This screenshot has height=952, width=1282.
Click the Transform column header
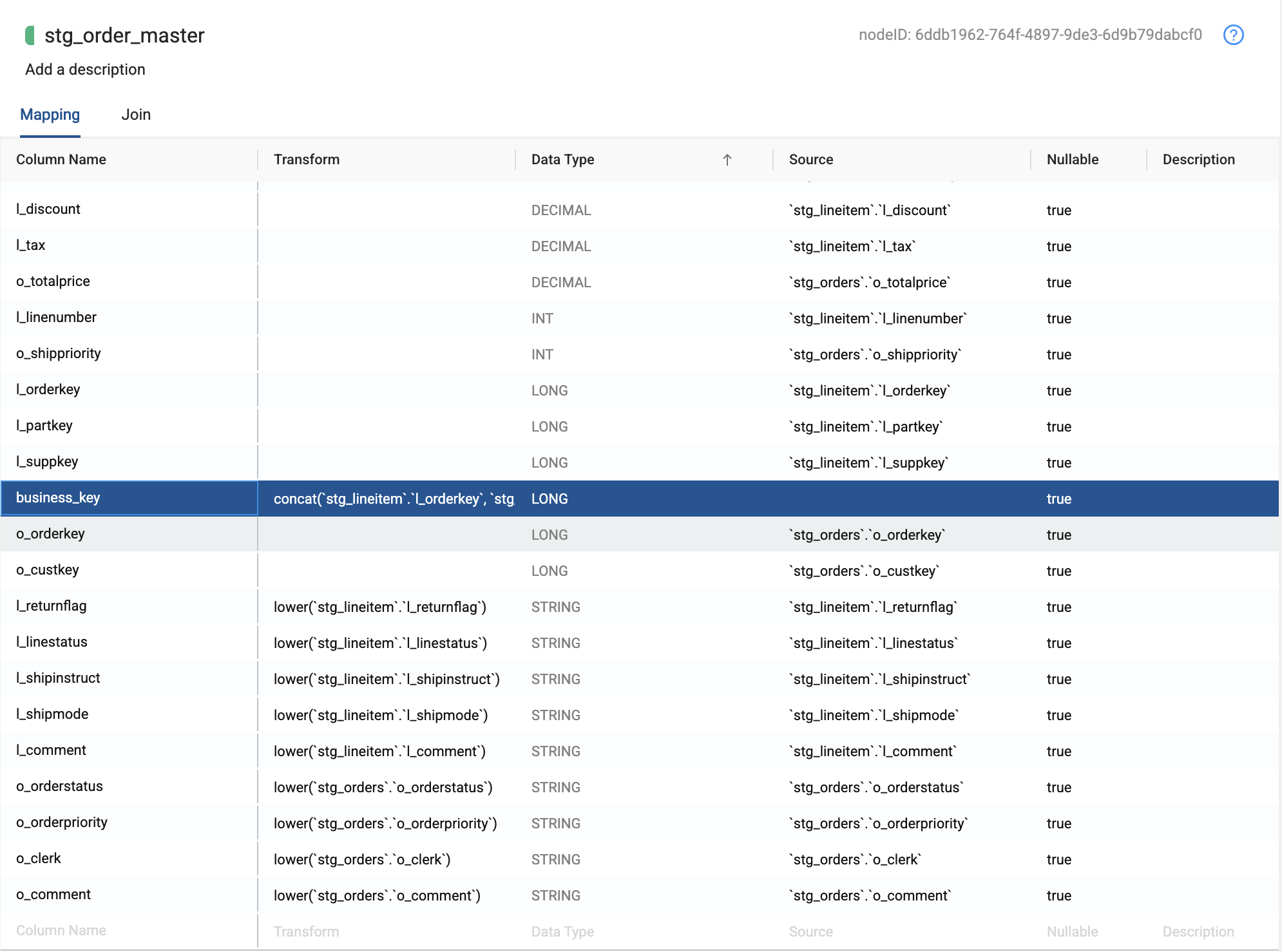[x=307, y=160]
